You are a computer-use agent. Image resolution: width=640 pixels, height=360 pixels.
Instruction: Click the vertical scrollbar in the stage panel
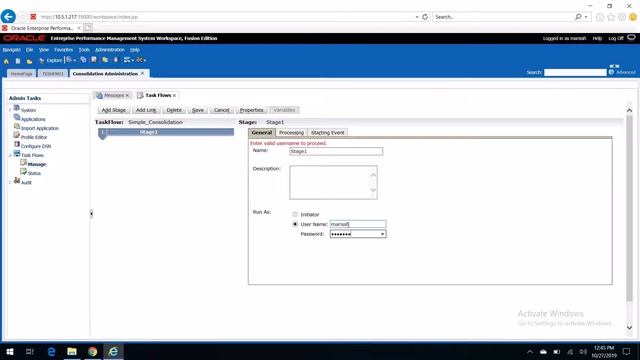629,208
